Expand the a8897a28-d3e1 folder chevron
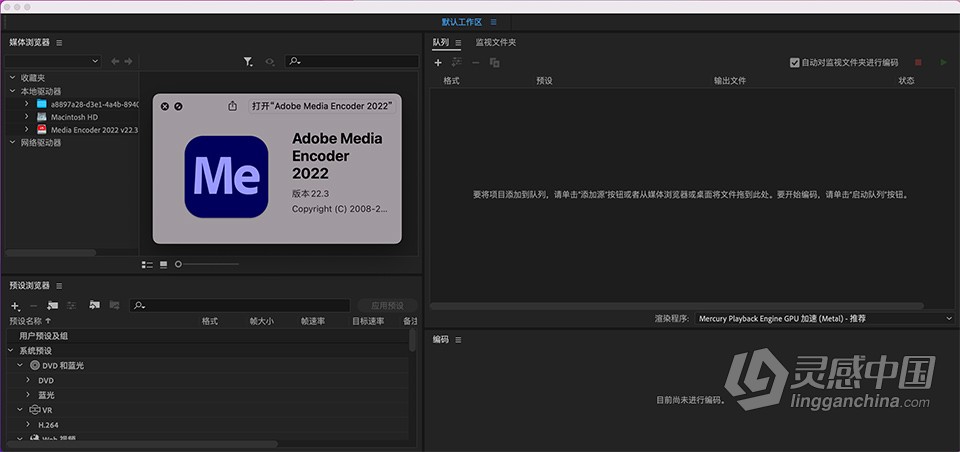The image size is (960, 452). [26, 104]
